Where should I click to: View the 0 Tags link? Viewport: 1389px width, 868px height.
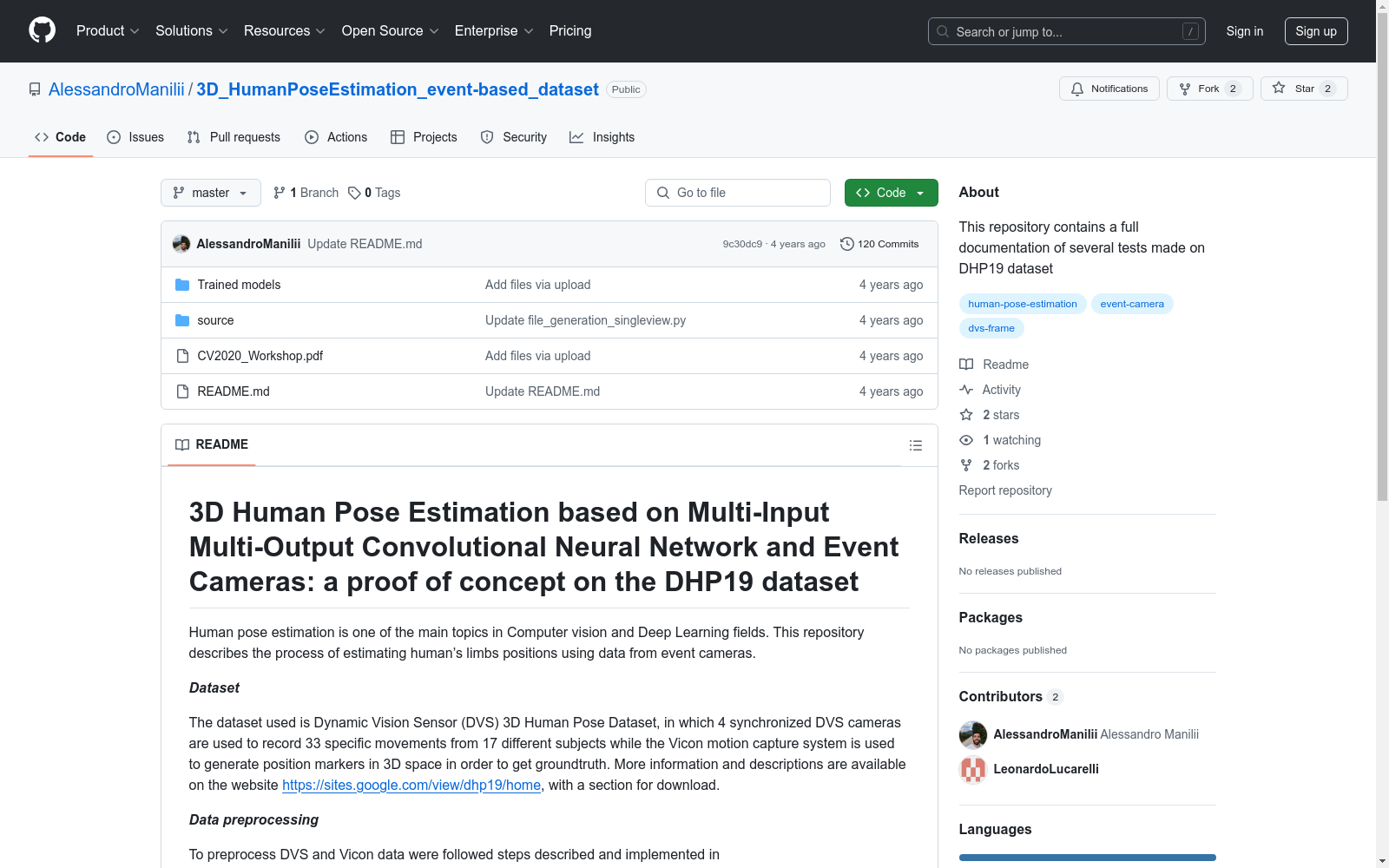pos(374,193)
